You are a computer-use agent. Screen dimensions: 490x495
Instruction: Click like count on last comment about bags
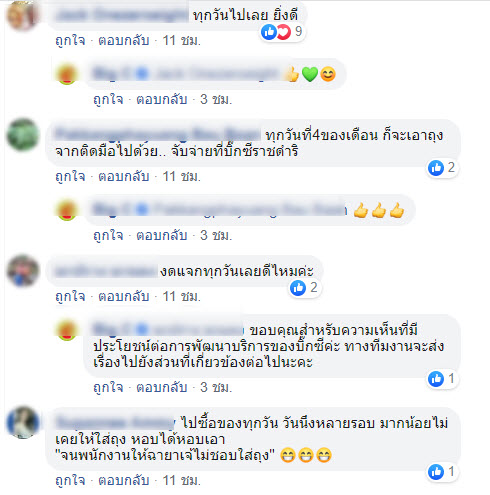(x=442, y=472)
